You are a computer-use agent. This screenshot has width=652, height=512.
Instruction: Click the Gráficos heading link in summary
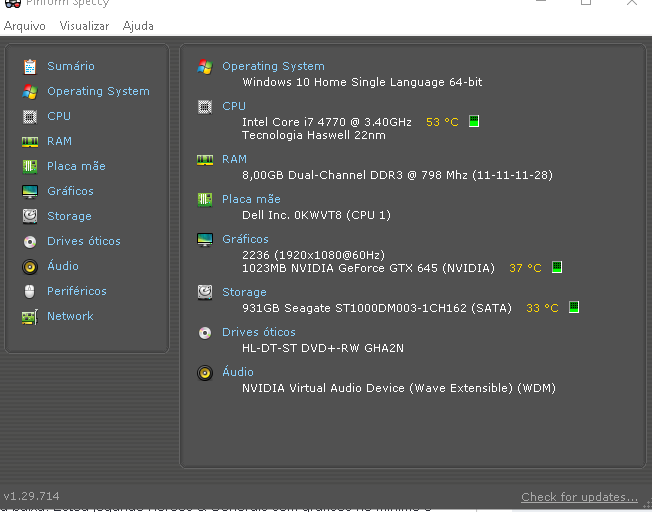click(245, 239)
